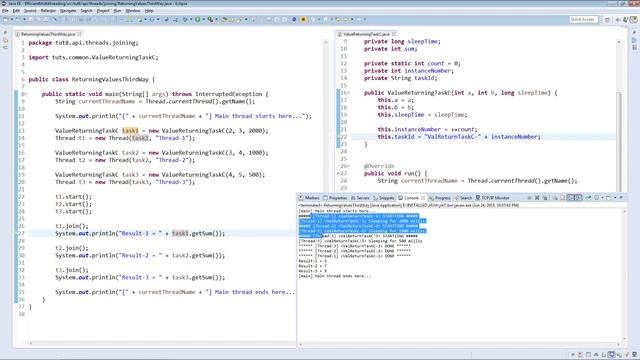Minimize the Console view panel
This screenshot has height=360, width=640.
(621, 198)
